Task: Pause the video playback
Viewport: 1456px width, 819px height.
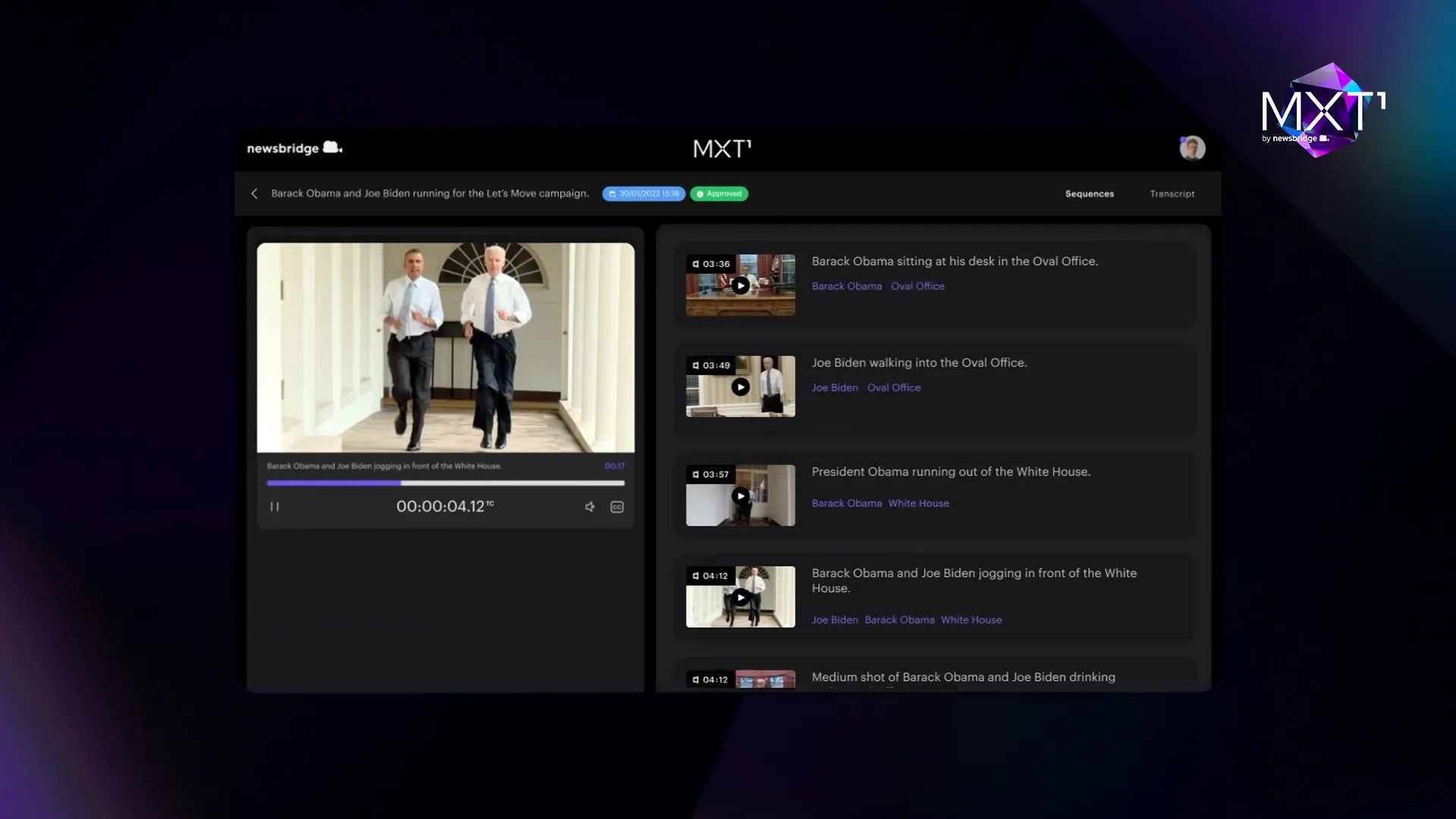Action: coord(275,507)
